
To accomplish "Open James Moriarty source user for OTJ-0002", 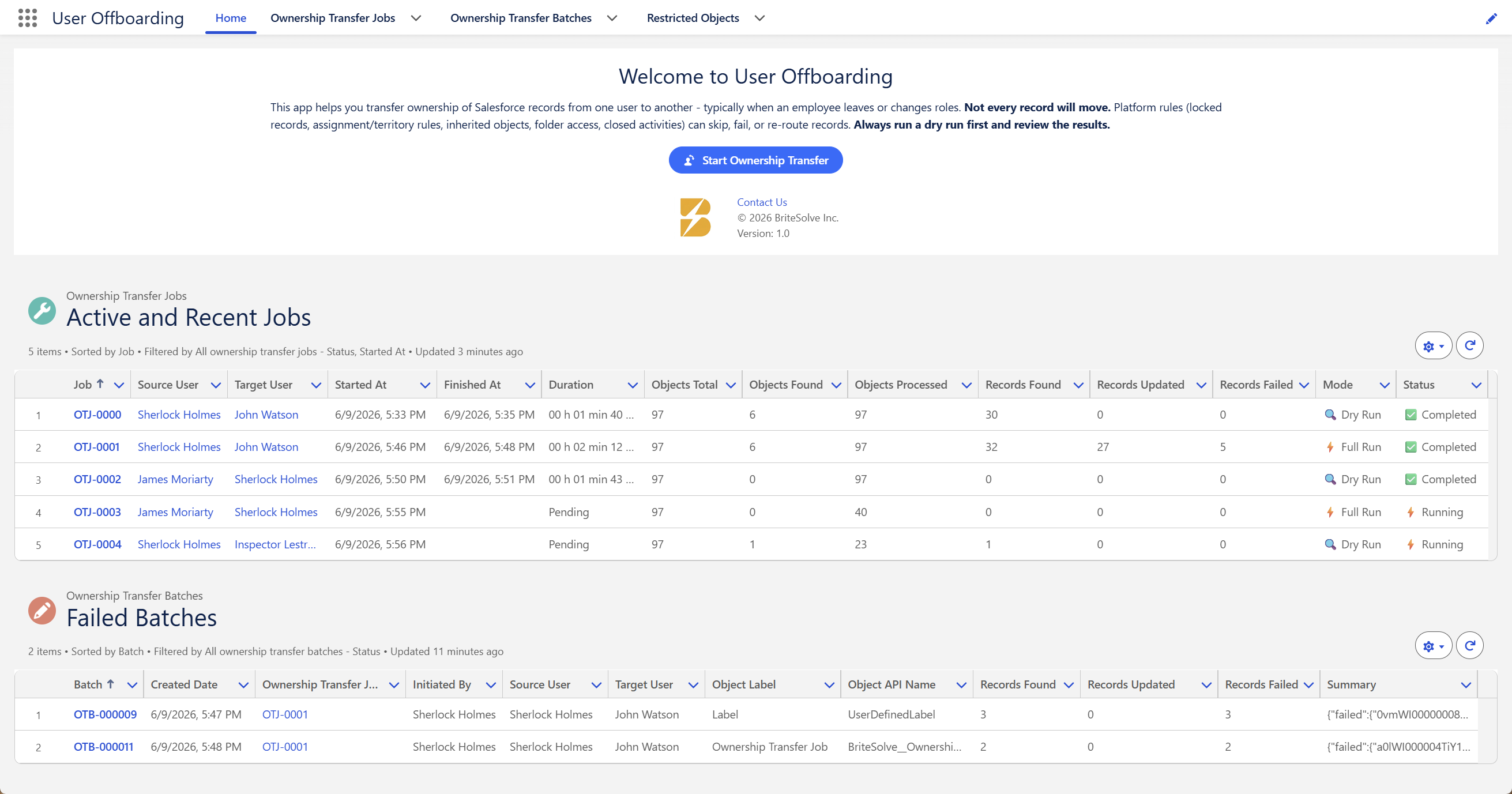I will point(175,479).
